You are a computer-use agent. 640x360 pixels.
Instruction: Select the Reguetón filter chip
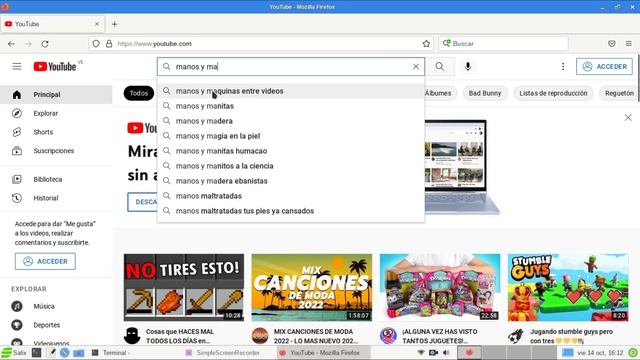click(x=619, y=93)
